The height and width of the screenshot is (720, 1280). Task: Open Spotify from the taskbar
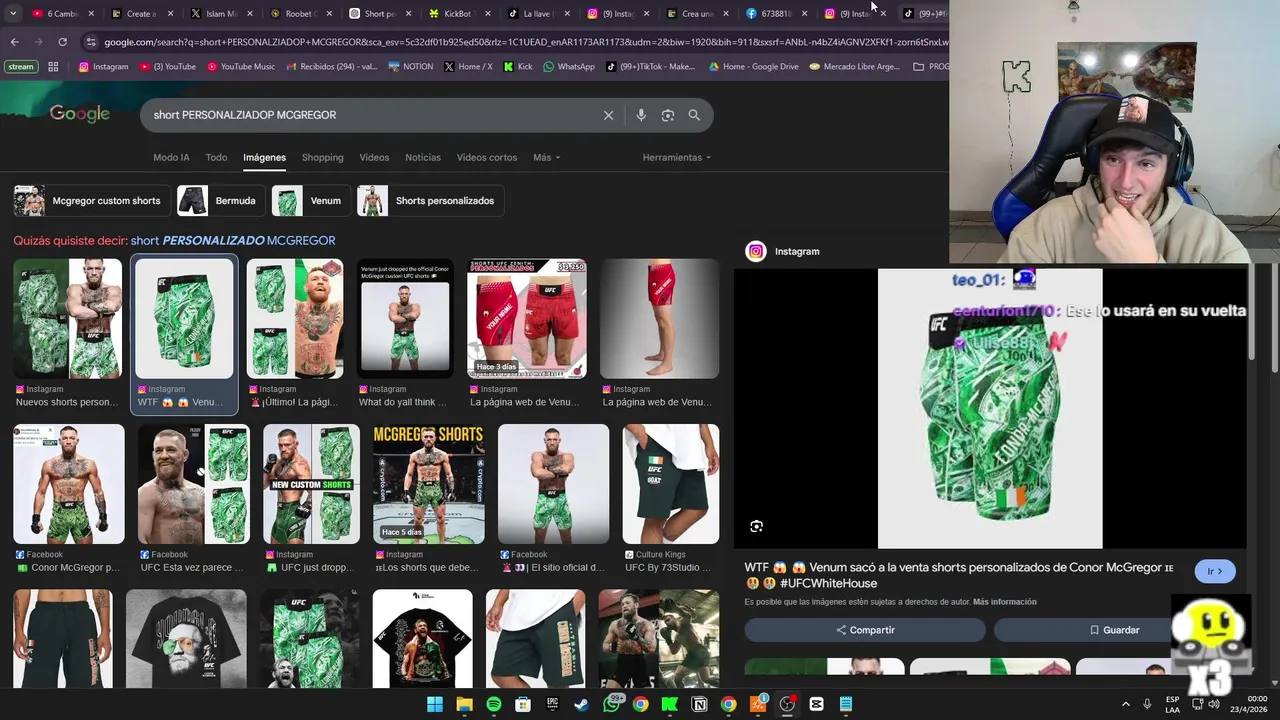494,704
